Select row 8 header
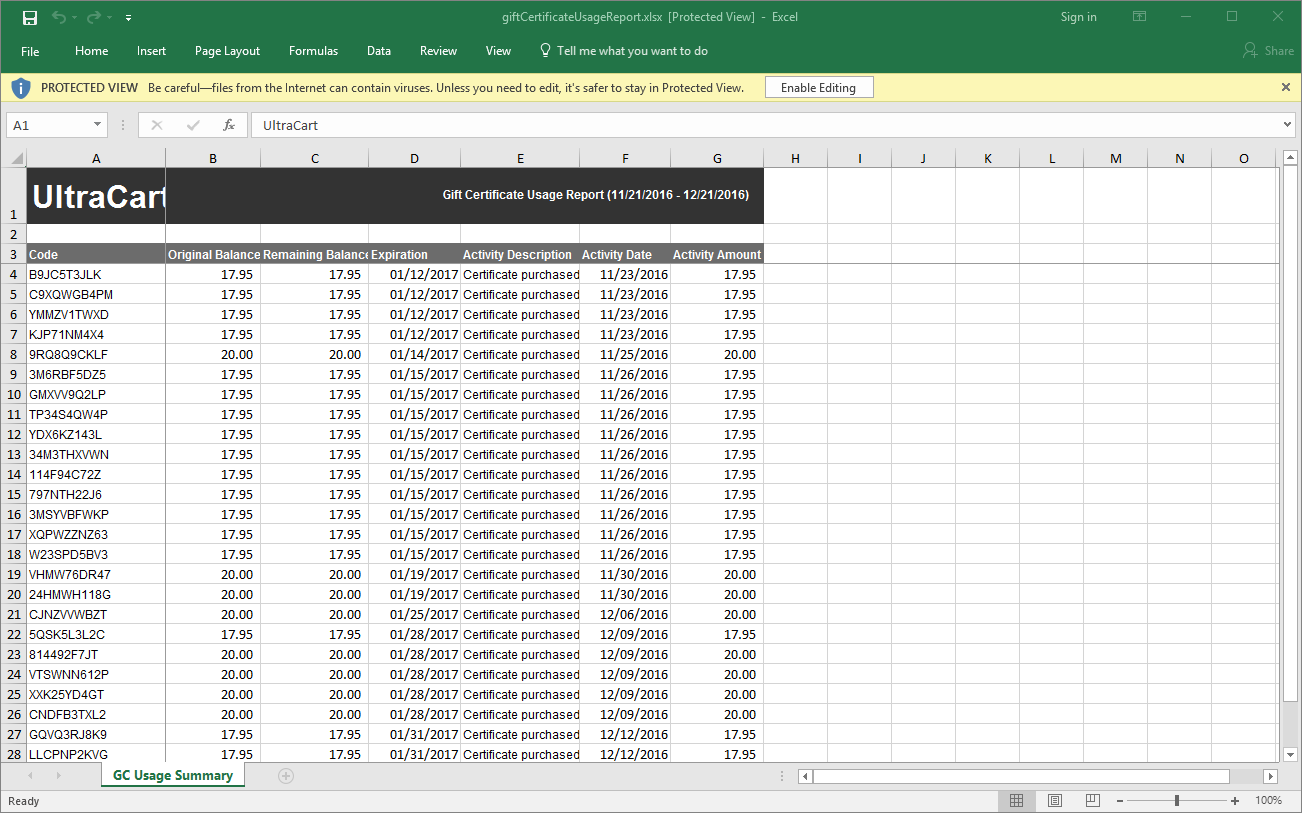 click(13, 354)
